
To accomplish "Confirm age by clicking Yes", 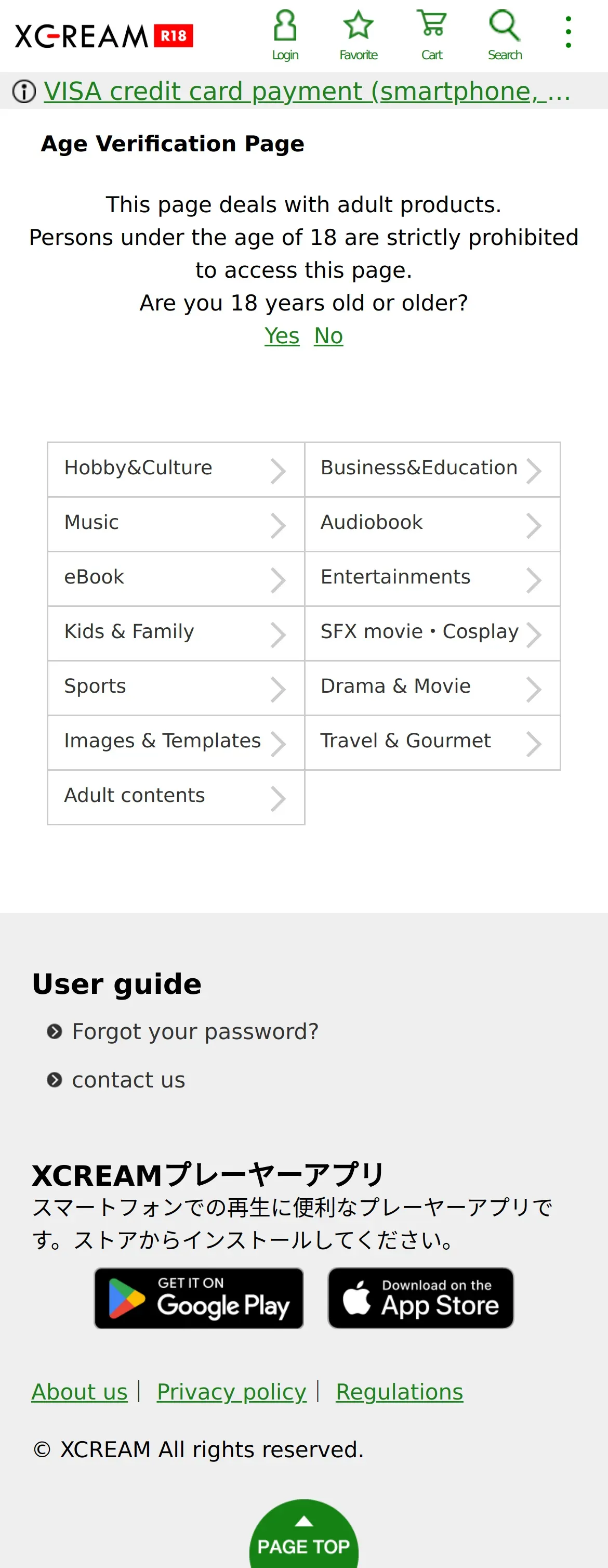I will [282, 335].
